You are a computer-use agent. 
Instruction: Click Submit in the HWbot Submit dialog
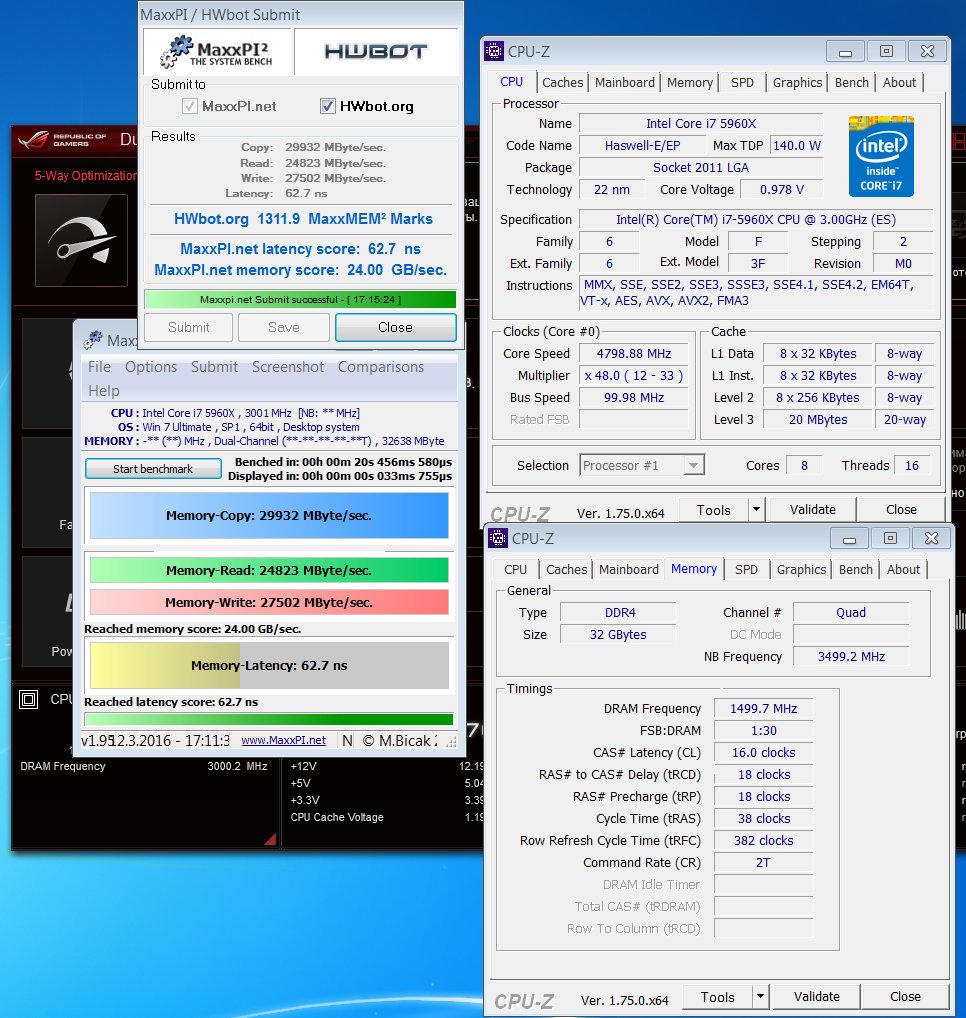click(x=188, y=327)
